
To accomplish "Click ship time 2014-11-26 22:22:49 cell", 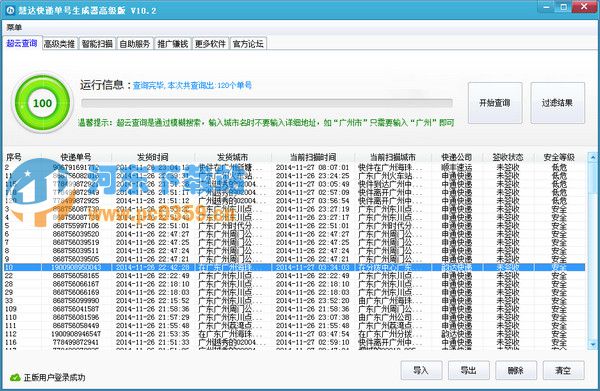I will click(153, 276).
